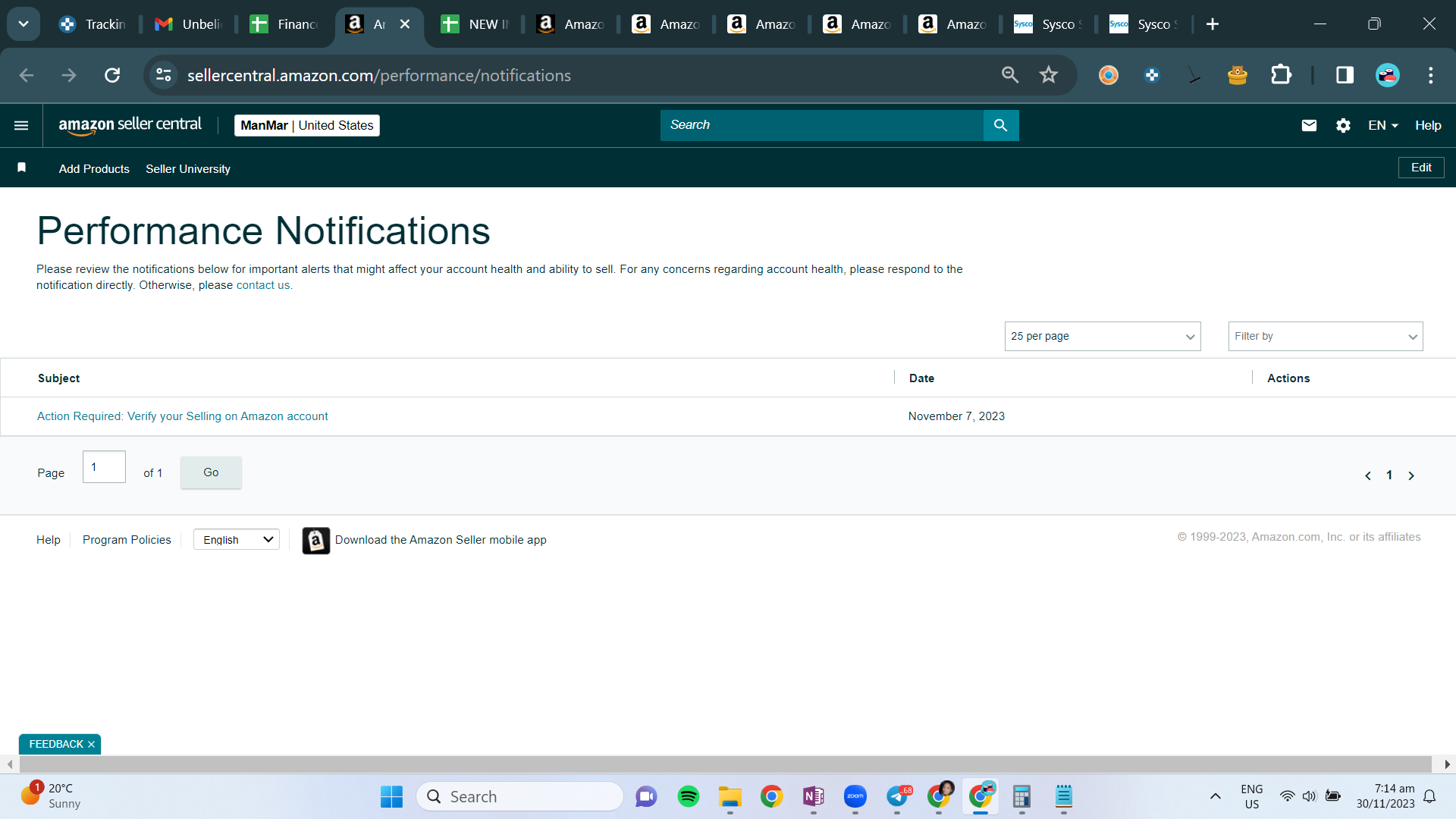1456x819 pixels.
Task: Open the Filter by dropdown
Action: (x=1326, y=336)
